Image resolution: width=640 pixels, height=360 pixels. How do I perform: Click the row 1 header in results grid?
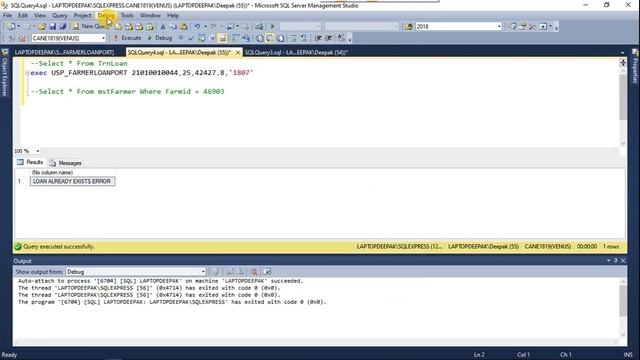point(19,181)
